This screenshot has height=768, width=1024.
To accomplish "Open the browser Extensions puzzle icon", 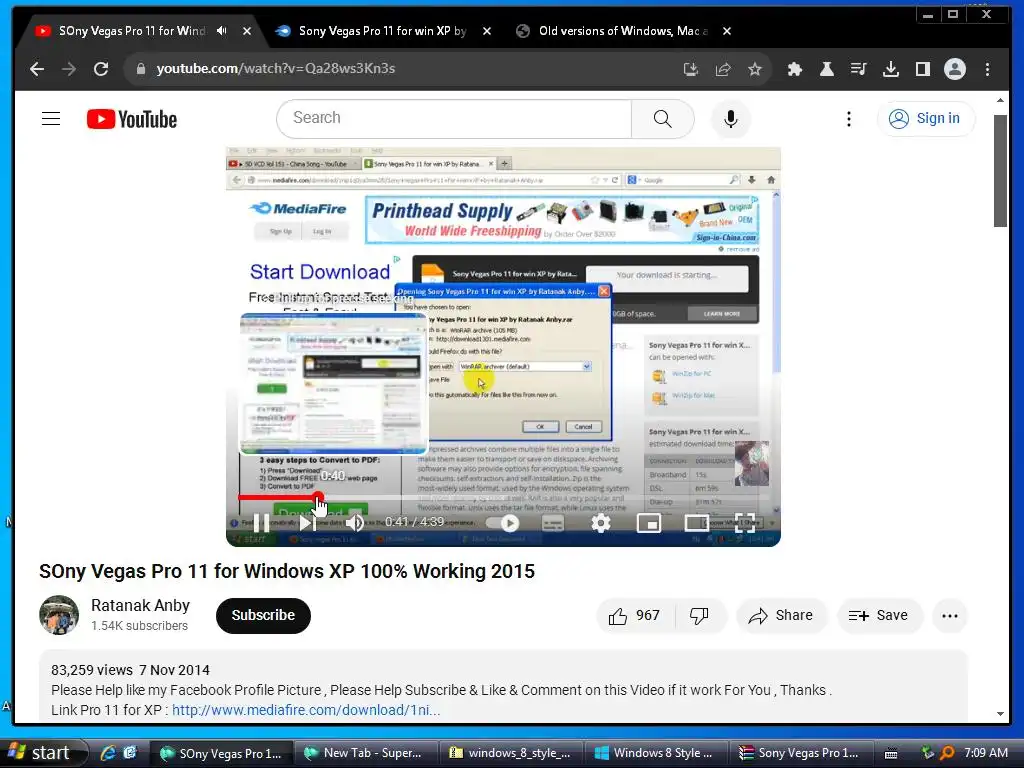I will point(795,69).
